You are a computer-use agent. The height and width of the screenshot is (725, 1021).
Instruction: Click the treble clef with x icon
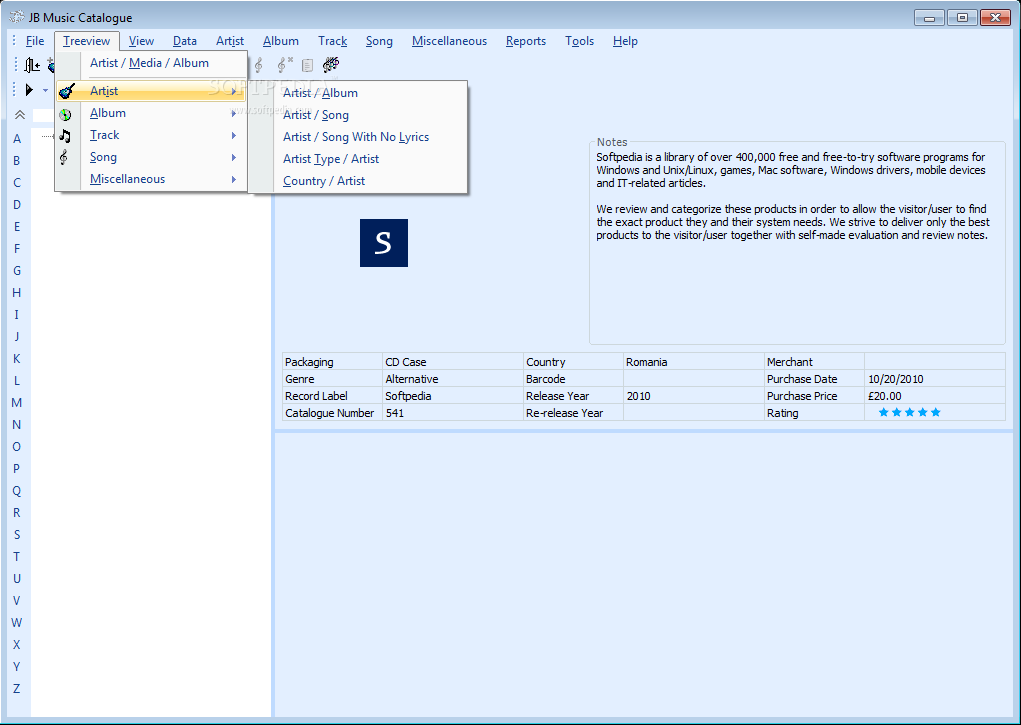[x=285, y=64]
